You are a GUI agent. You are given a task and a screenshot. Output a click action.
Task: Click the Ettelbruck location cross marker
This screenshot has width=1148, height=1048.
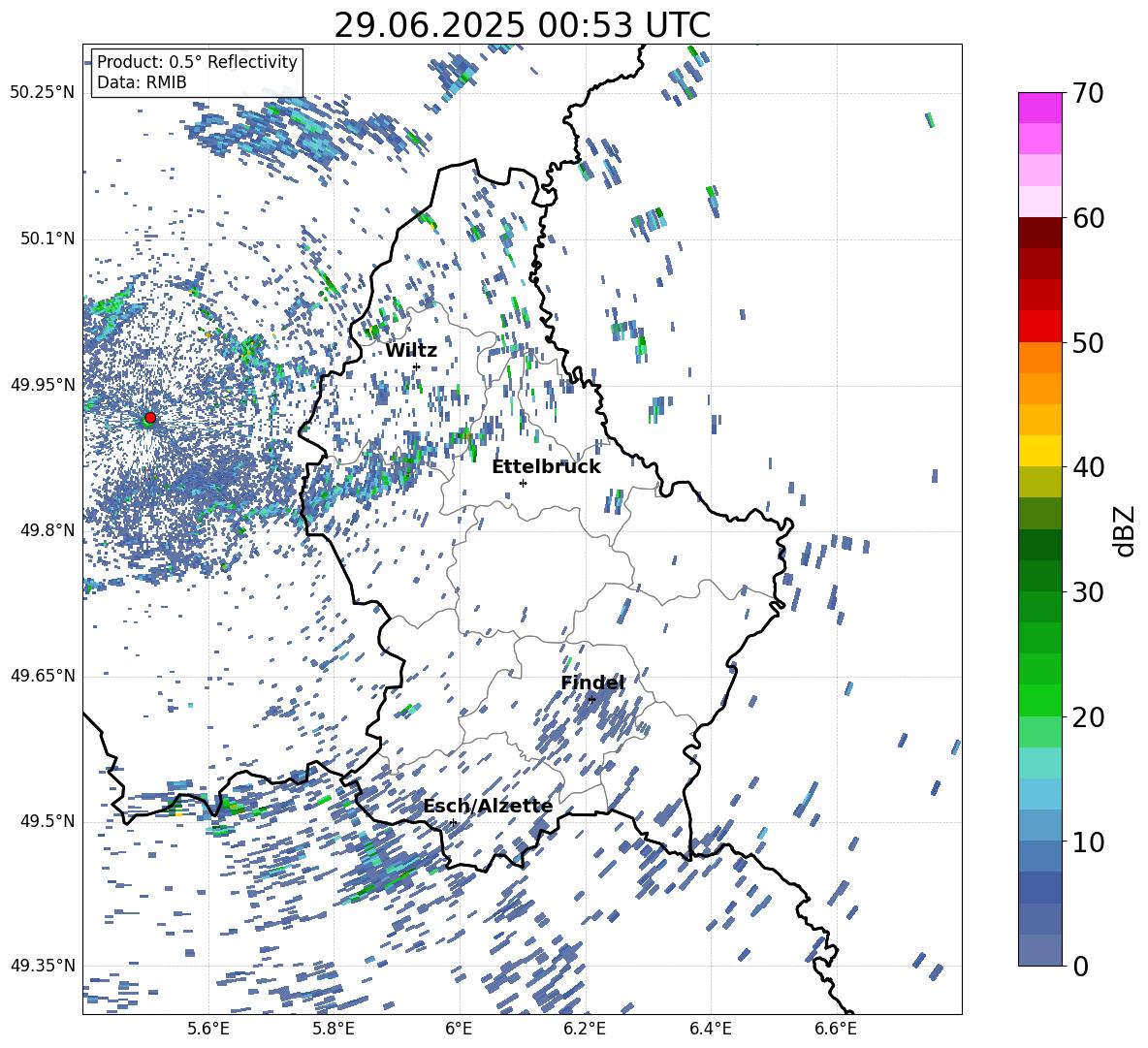523,483
